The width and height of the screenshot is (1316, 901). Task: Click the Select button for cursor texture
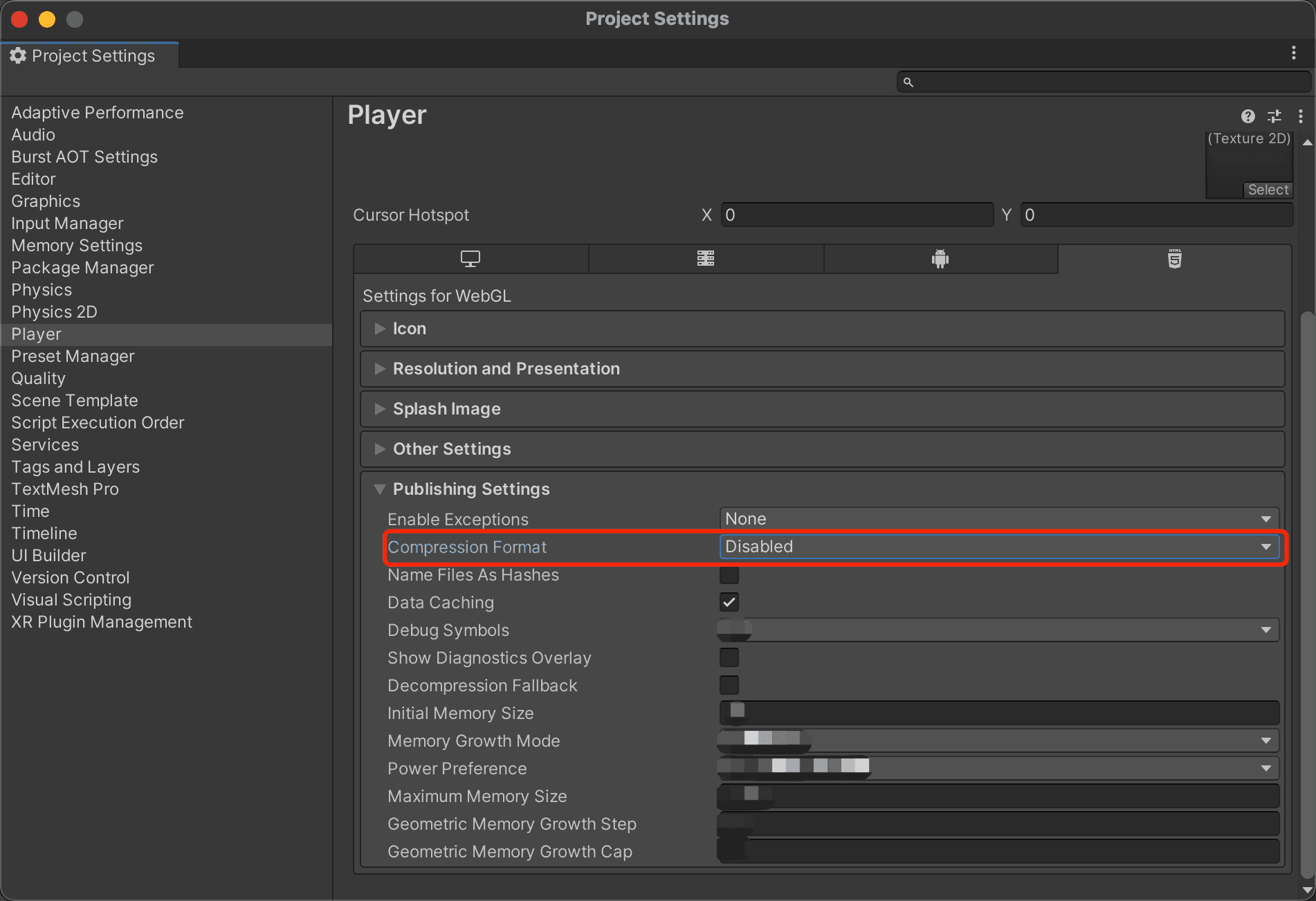(1268, 190)
